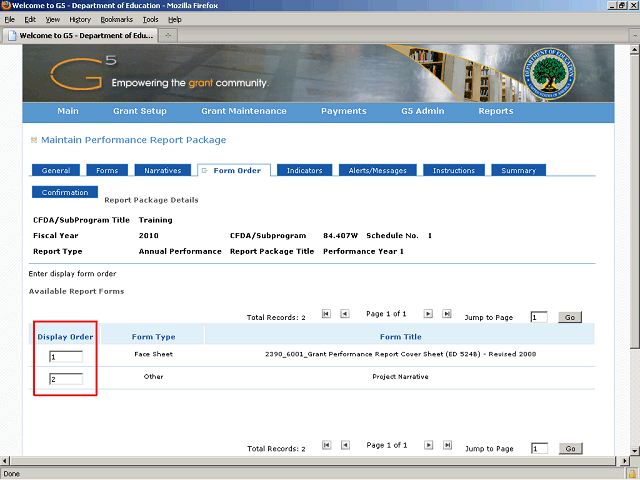Screen dimensions: 640x480
Task: Open G5 Admin navigation menu
Action: (422, 111)
